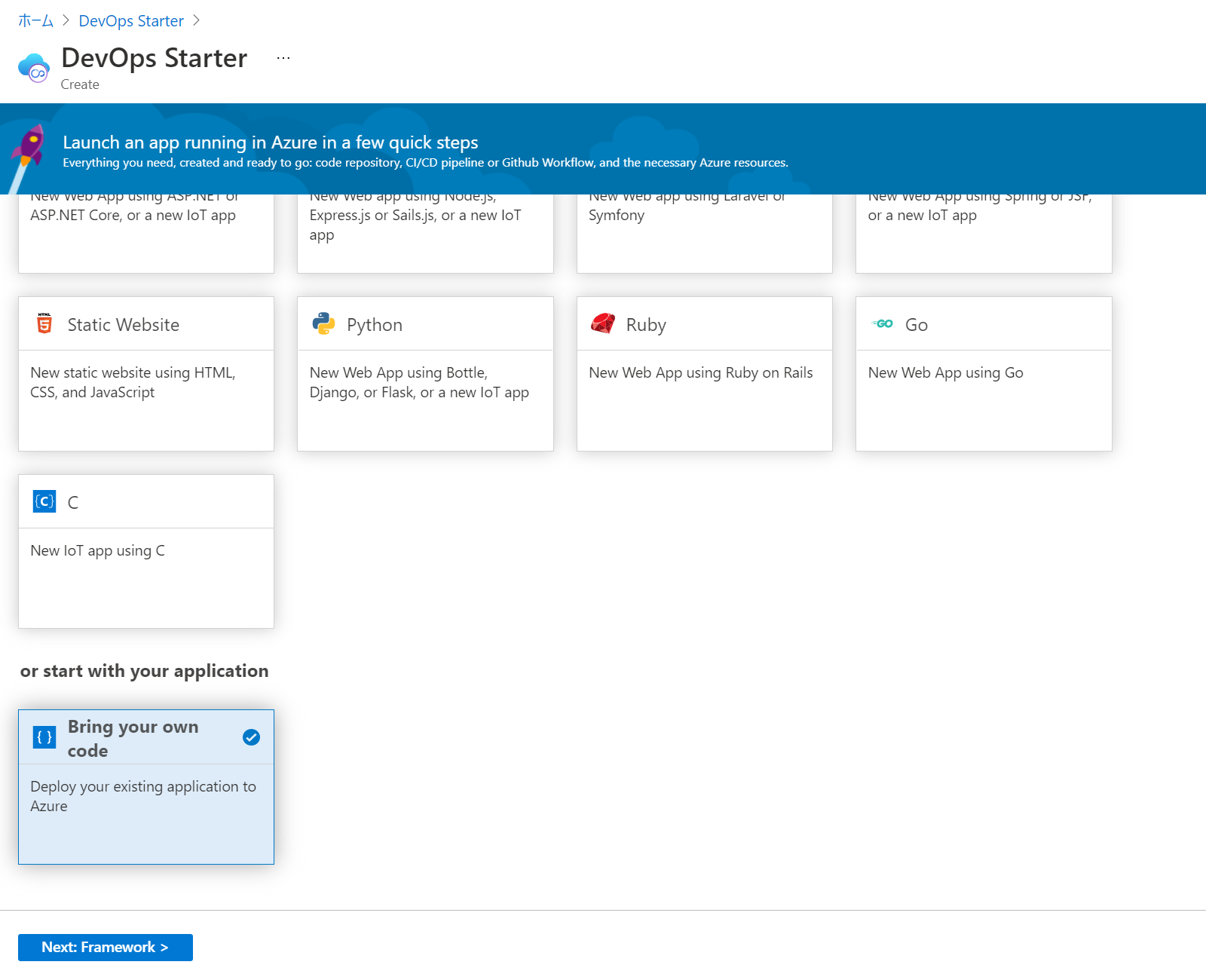Go to ホーム breadcrumb link
This screenshot has width=1206, height=980.
35,21
